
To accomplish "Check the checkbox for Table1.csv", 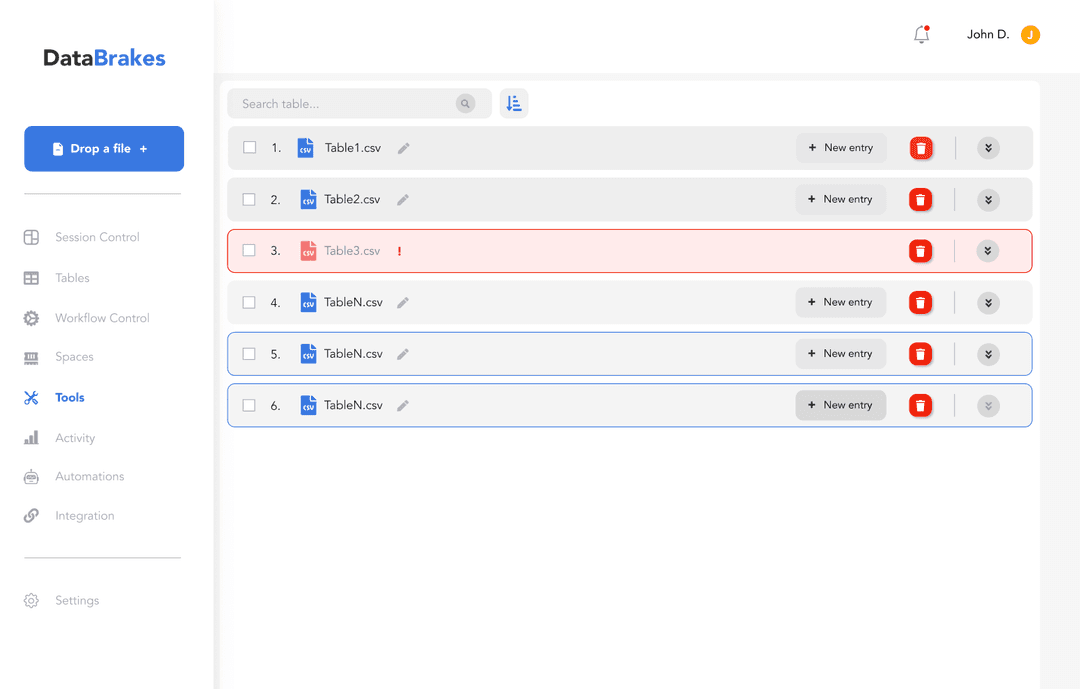I will click(x=249, y=147).
